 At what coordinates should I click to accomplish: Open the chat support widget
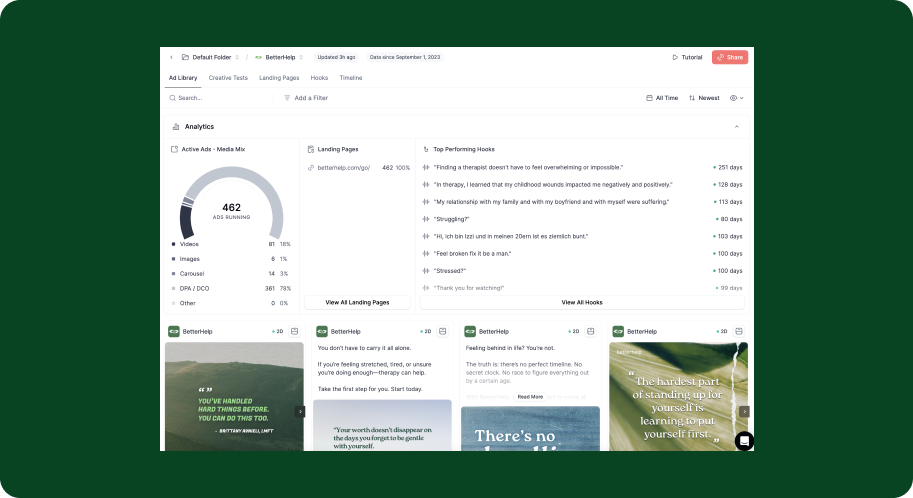click(744, 441)
